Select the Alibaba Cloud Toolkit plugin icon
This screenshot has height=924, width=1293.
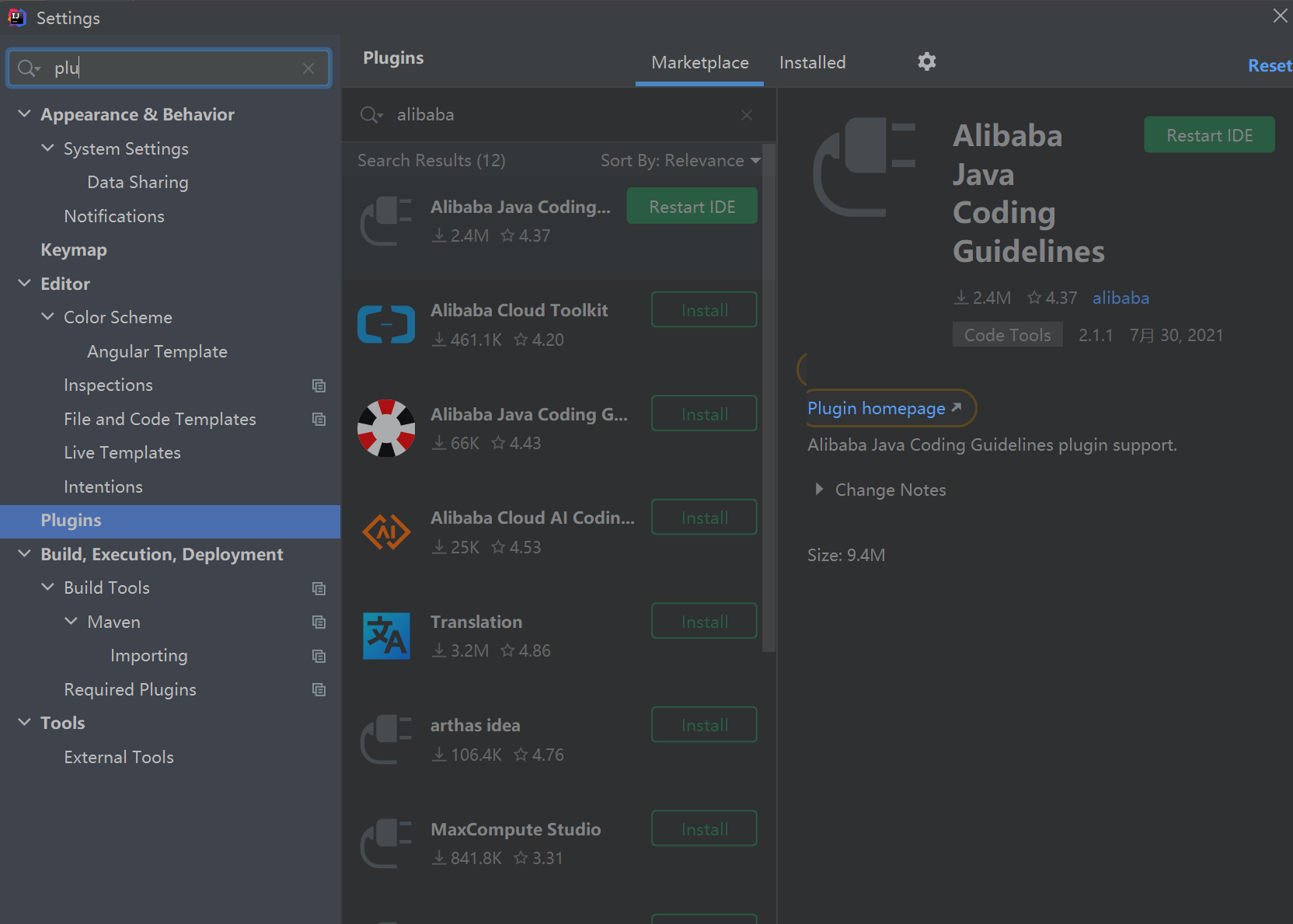pos(386,324)
